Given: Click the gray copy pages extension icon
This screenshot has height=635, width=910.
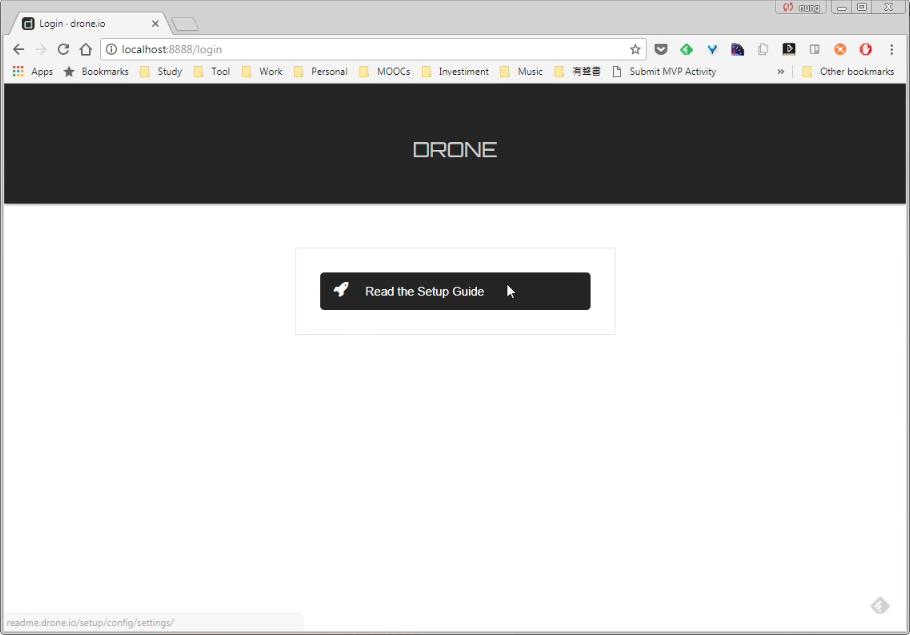Looking at the screenshot, I should 763,49.
